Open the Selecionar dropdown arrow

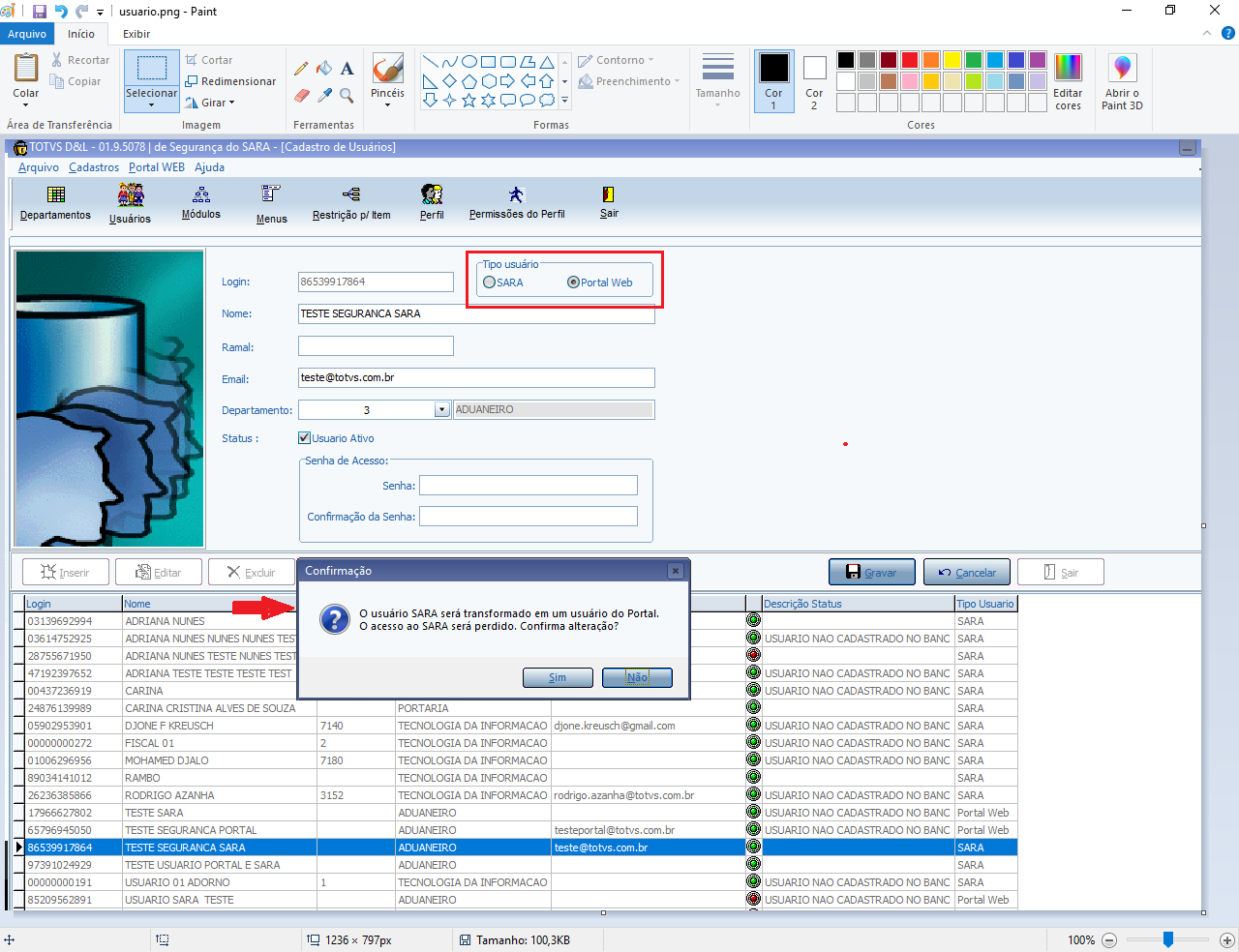tap(151, 104)
